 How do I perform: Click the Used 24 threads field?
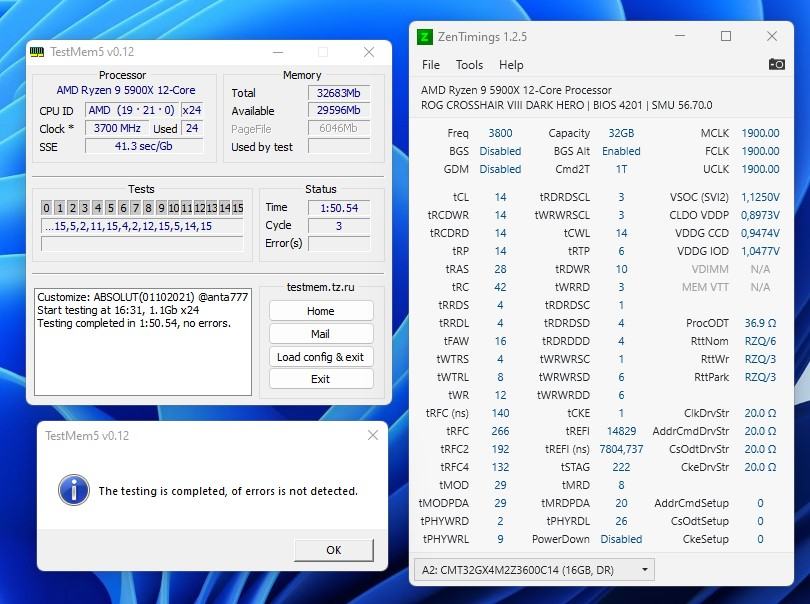tap(192, 128)
